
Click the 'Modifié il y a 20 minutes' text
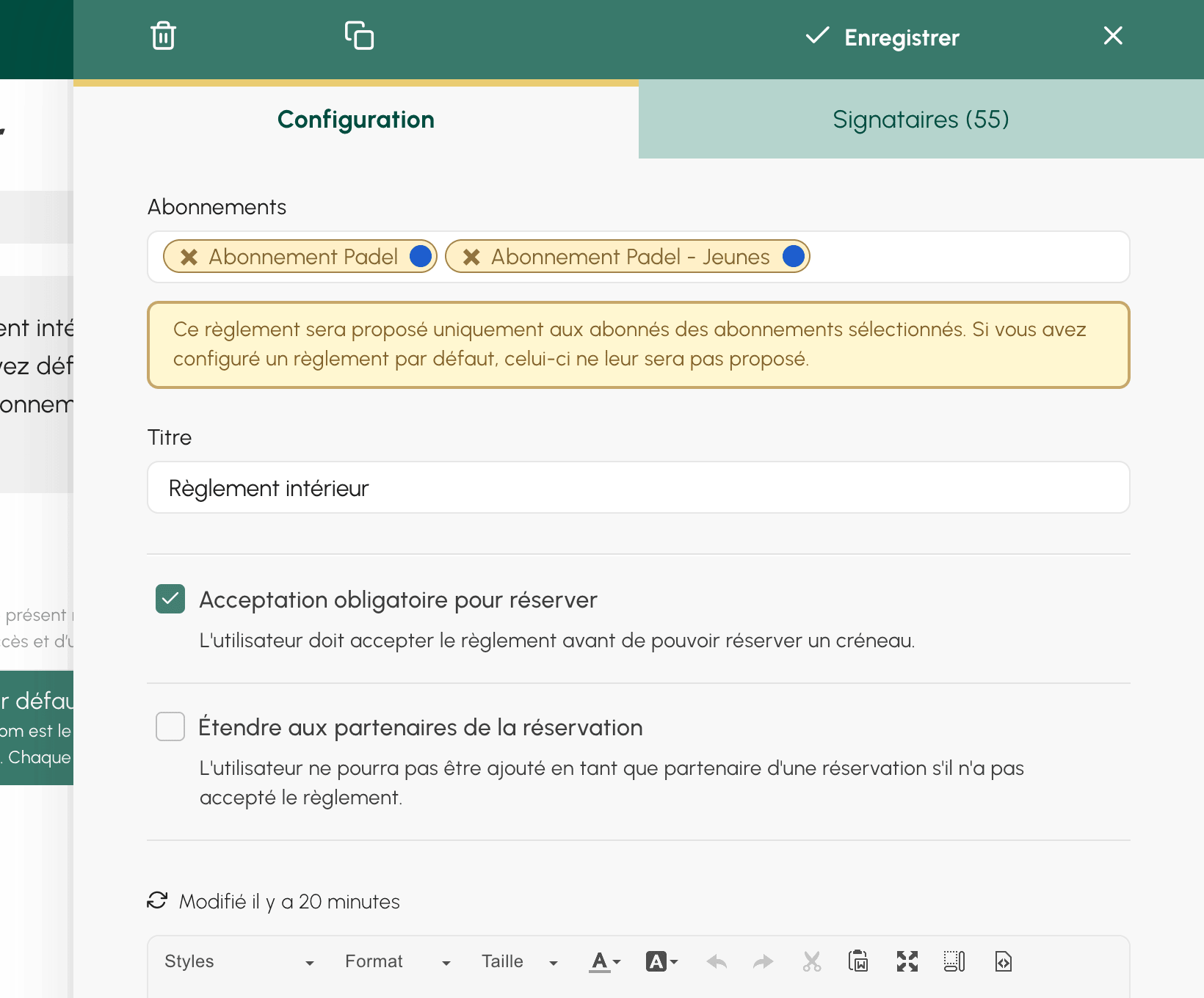click(289, 901)
